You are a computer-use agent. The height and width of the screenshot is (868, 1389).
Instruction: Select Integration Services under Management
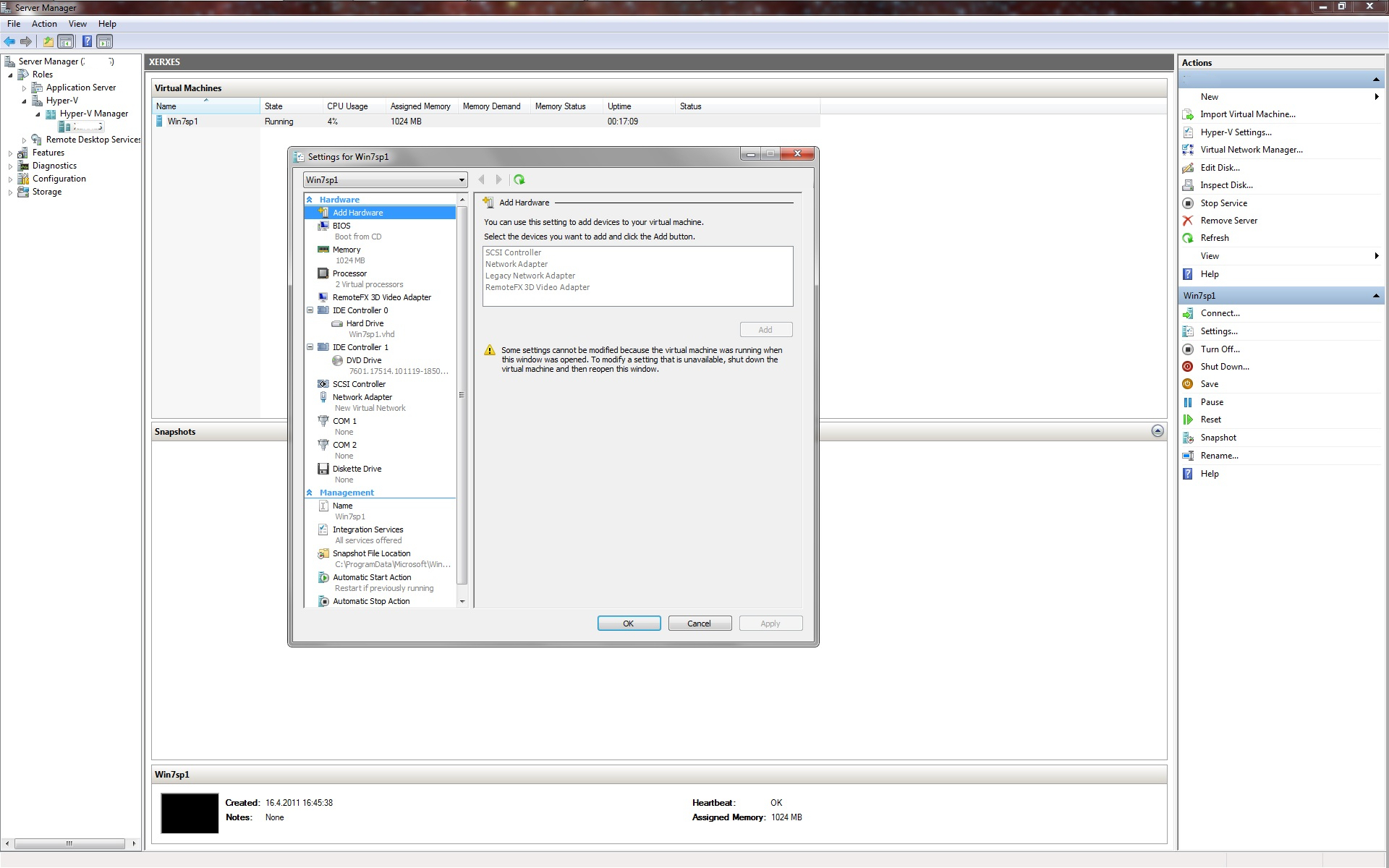(x=368, y=529)
